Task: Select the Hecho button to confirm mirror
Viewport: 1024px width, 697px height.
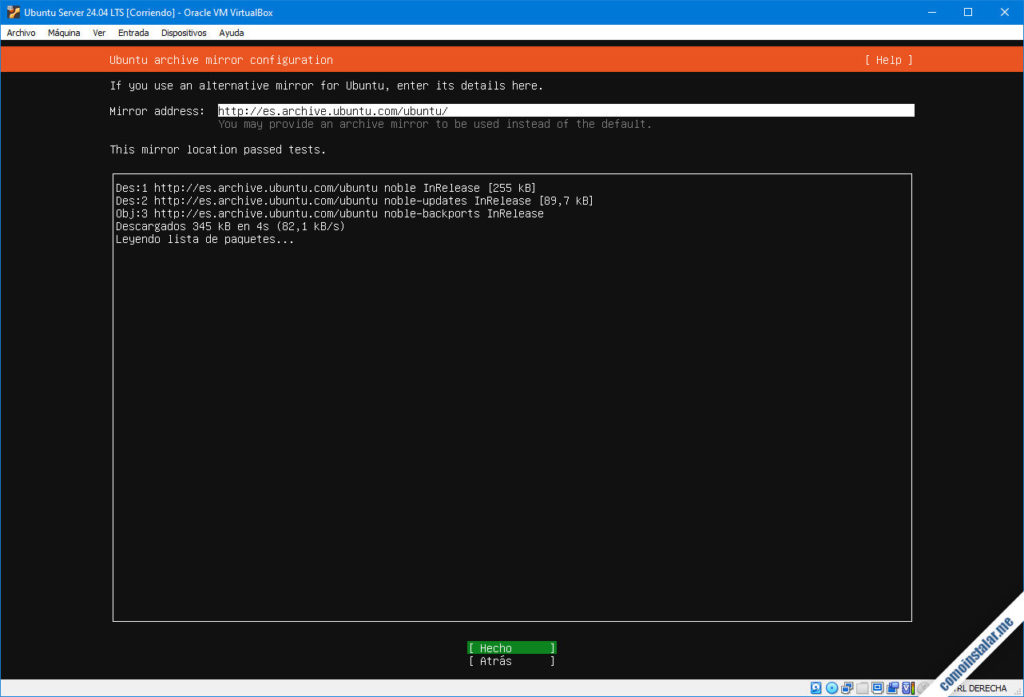Action: coord(511,647)
